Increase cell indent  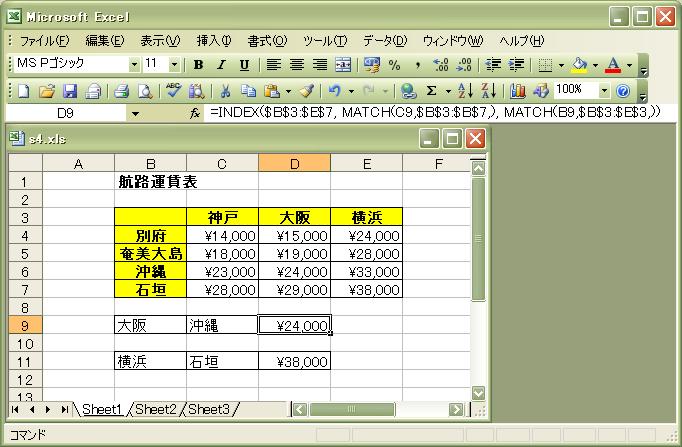tap(516, 65)
